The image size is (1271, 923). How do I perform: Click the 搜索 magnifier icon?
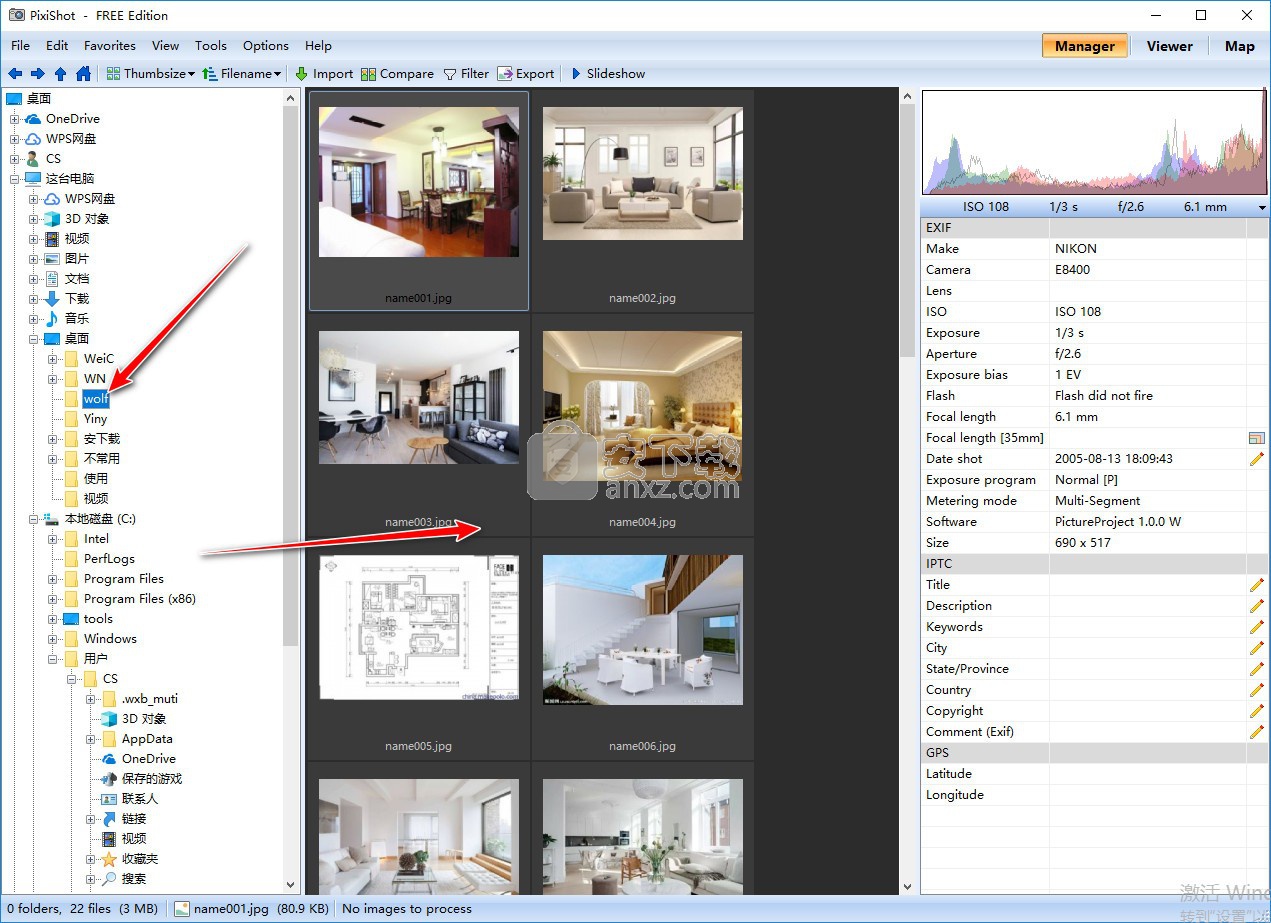click(x=110, y=879)
